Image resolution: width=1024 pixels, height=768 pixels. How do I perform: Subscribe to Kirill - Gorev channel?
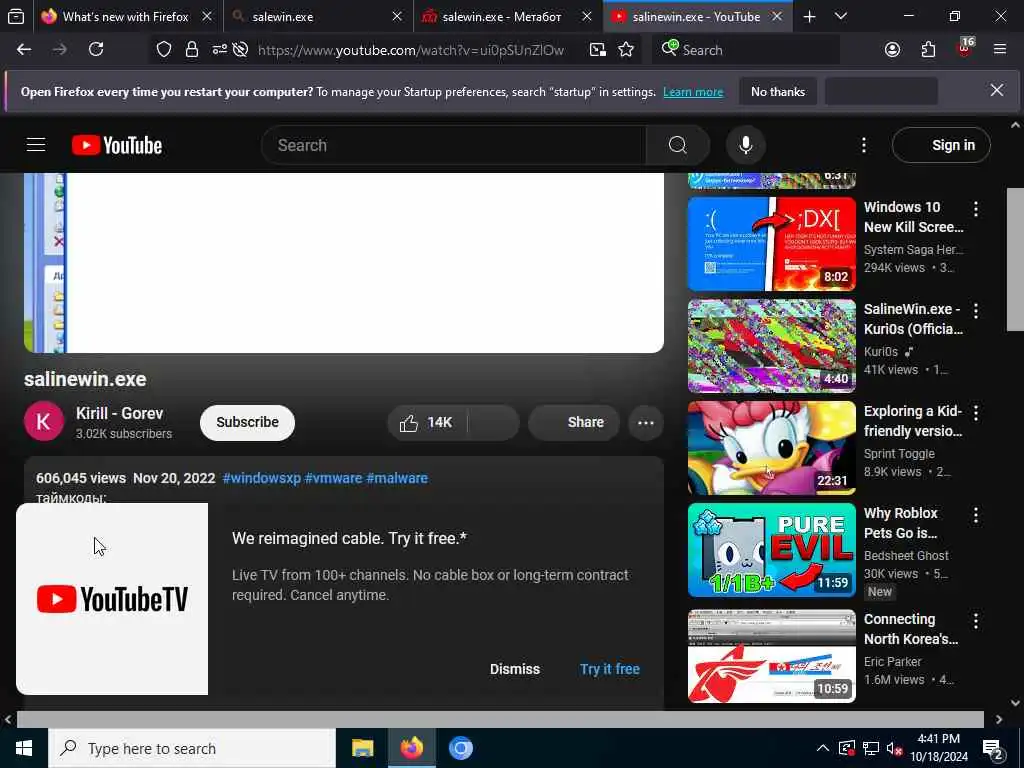click(x=248, y=422)
